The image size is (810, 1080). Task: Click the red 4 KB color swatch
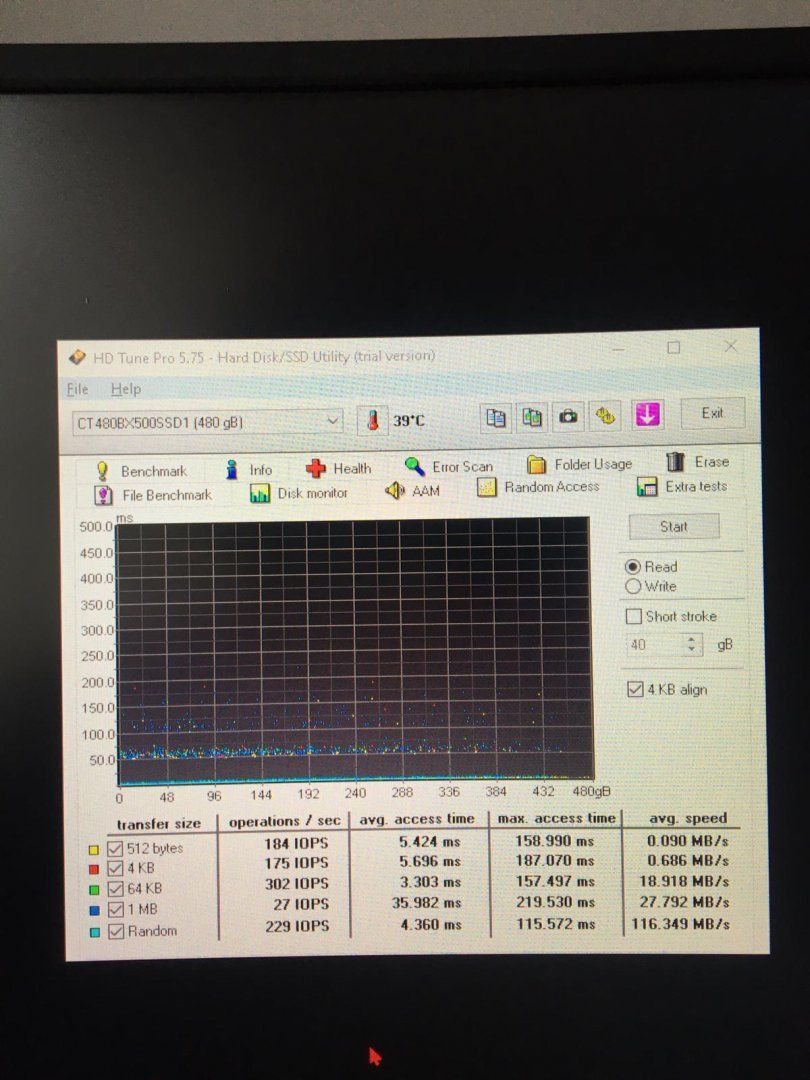pyautogui.click(x=94, y=870)
